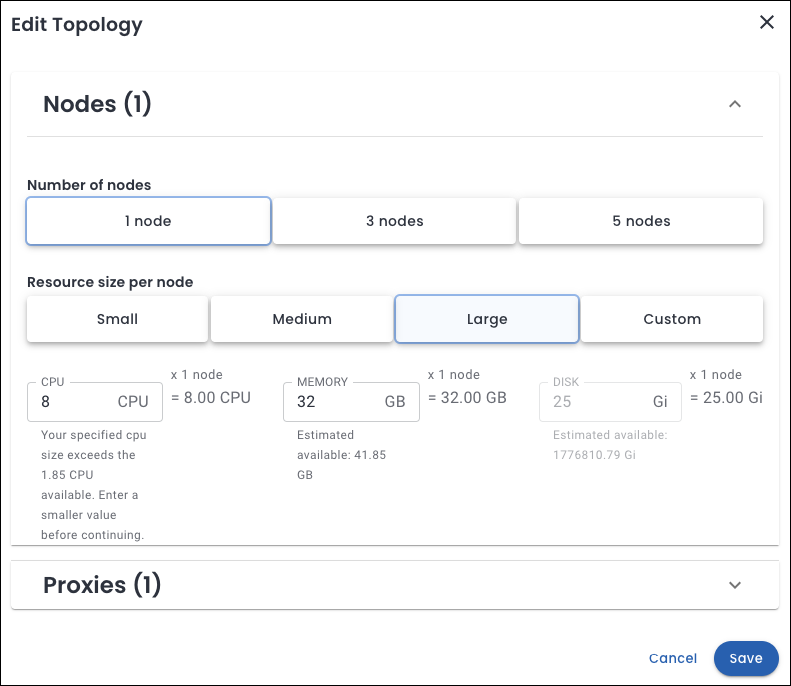The height and width of the screenshot is (686, 791).
Task: Switch to the 5 nodes option
Action: click(x=641, y=221)
